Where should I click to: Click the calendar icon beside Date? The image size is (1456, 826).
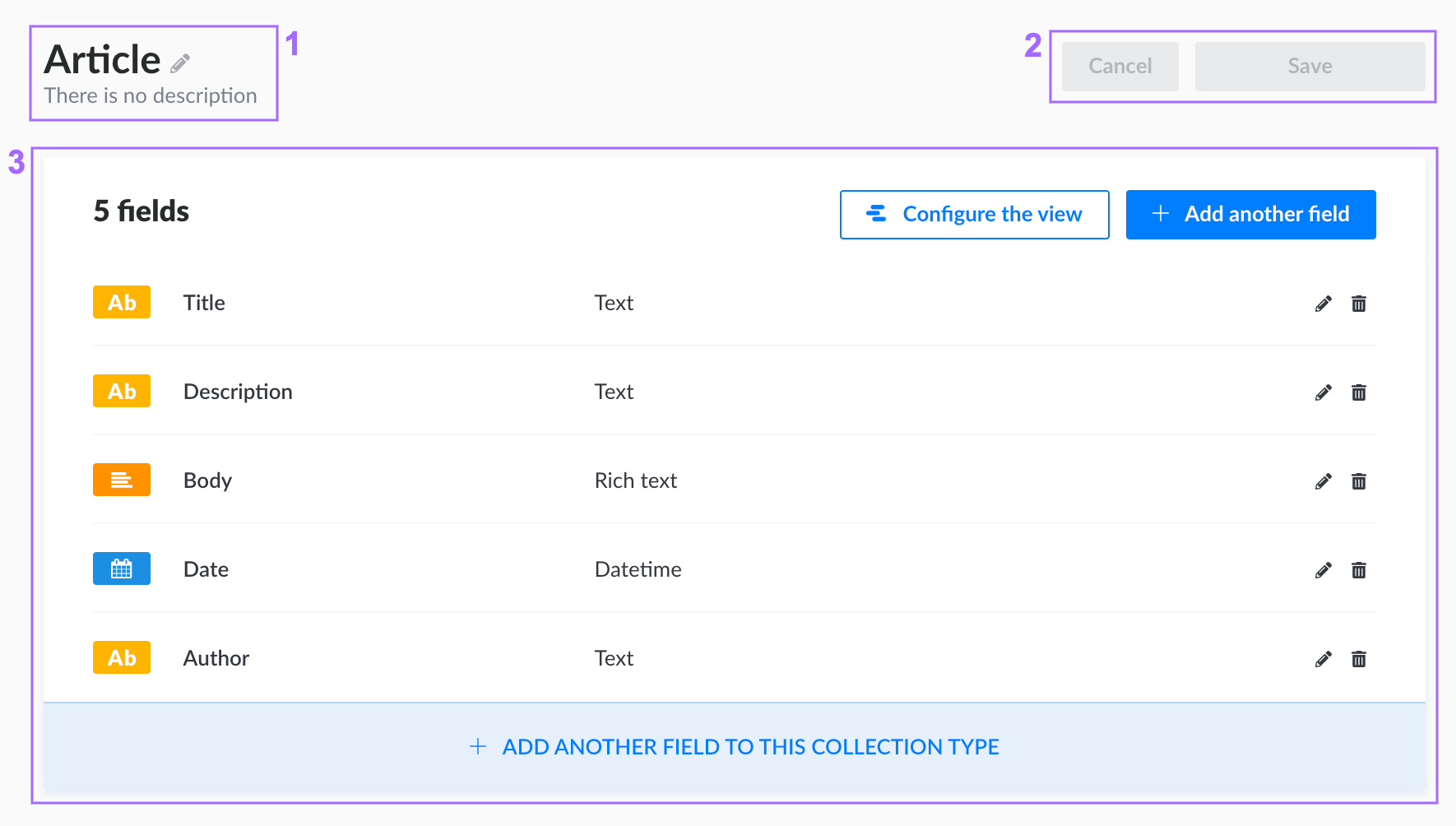tap(121, 568)
